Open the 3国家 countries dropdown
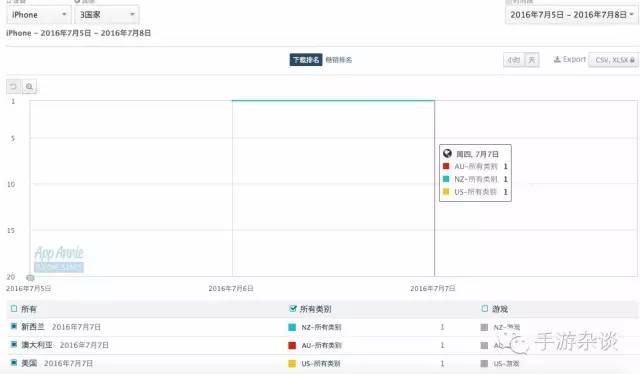This screenshot has width=640, height=374. point(107,15)
